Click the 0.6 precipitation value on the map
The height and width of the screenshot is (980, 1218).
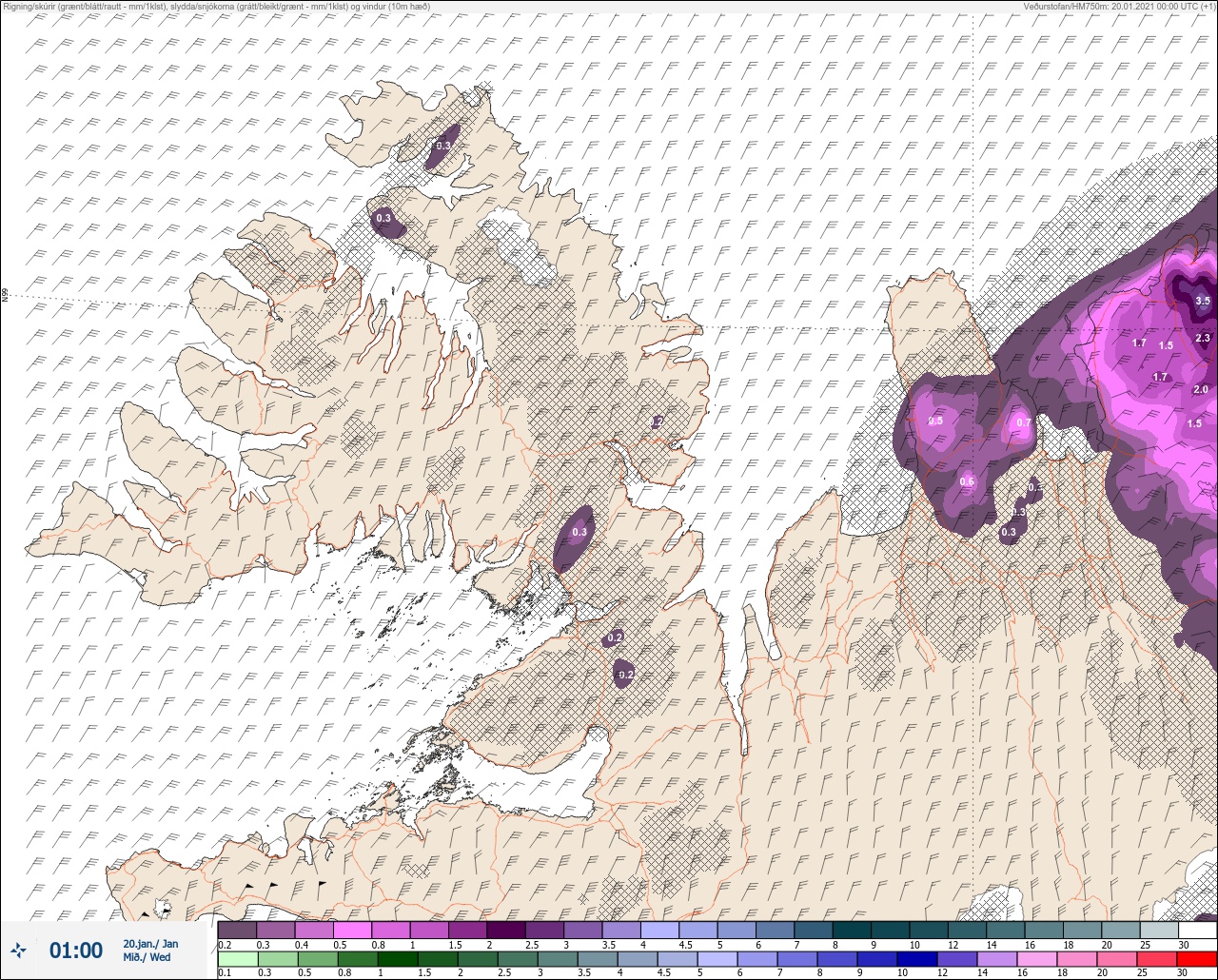(x=967, y=481)
